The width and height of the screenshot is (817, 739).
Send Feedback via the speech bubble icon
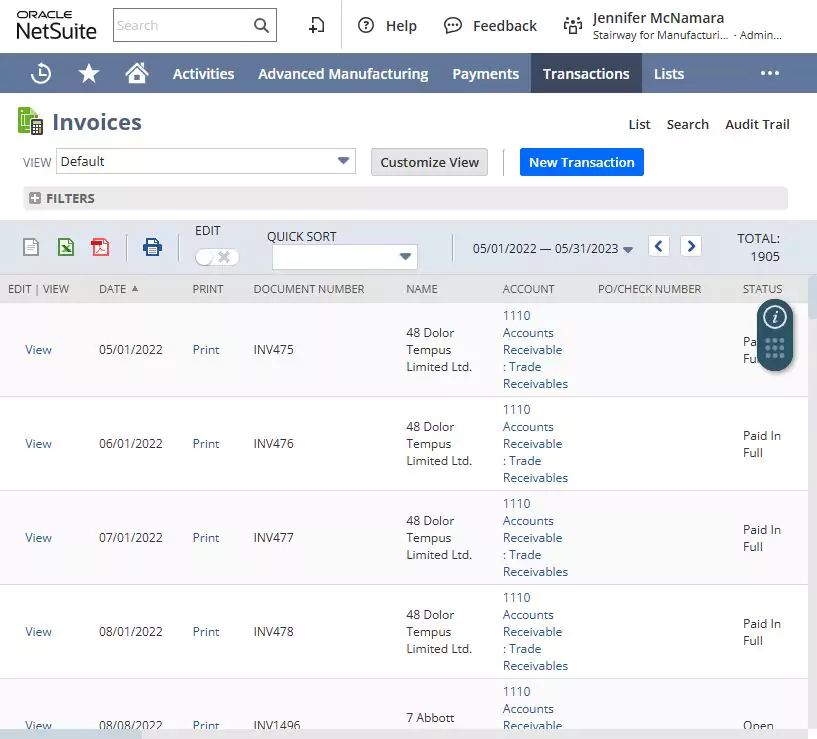452,25
